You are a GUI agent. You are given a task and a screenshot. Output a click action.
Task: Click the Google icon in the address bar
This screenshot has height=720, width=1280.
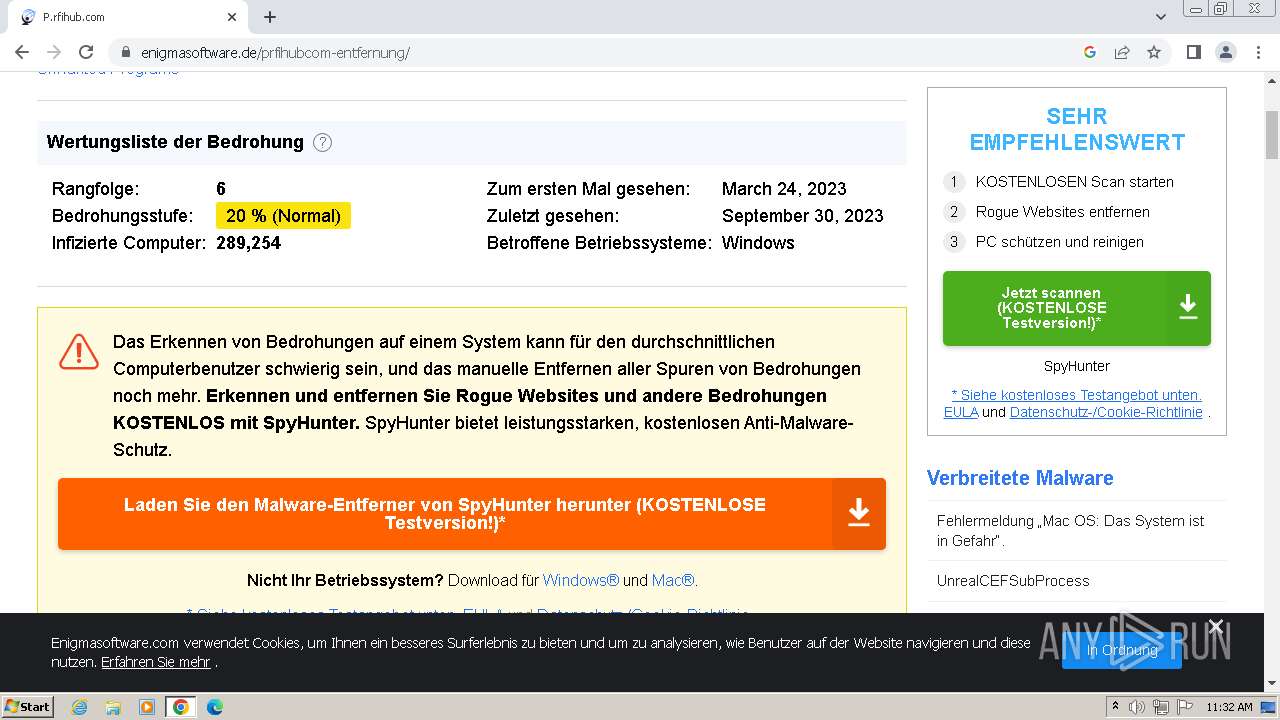click(x=1090, y=52)
